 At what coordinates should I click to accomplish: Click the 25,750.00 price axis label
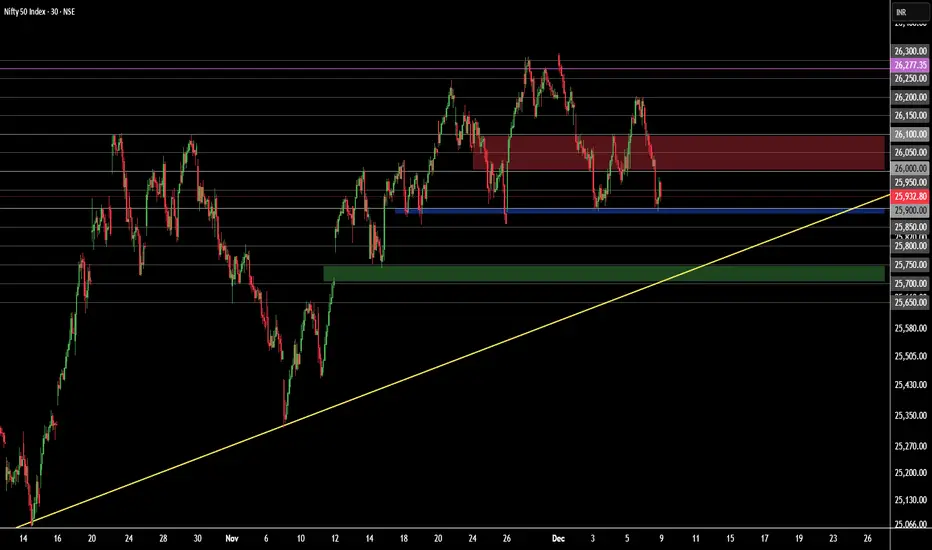(910, 265)
